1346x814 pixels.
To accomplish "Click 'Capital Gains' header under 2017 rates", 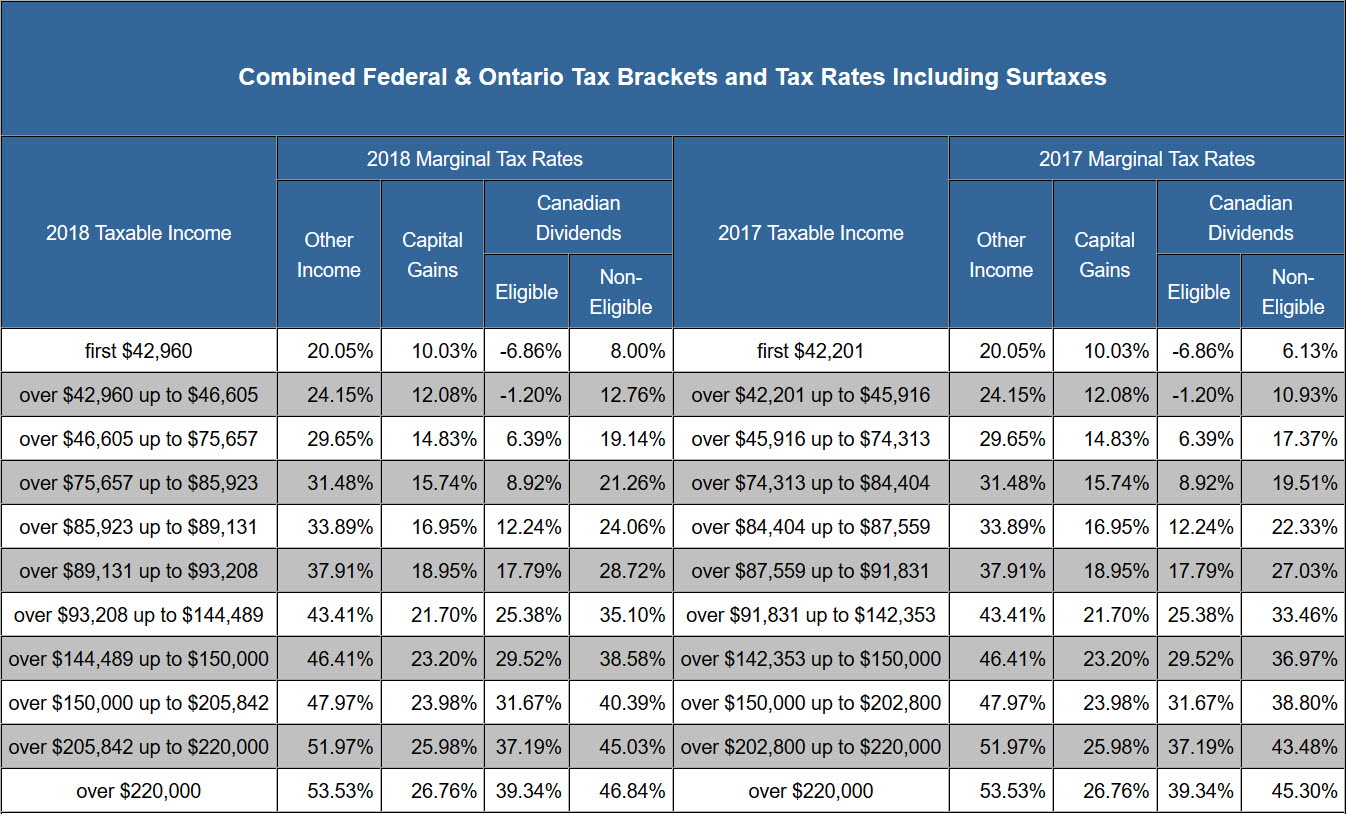I will click(1104, 254).
